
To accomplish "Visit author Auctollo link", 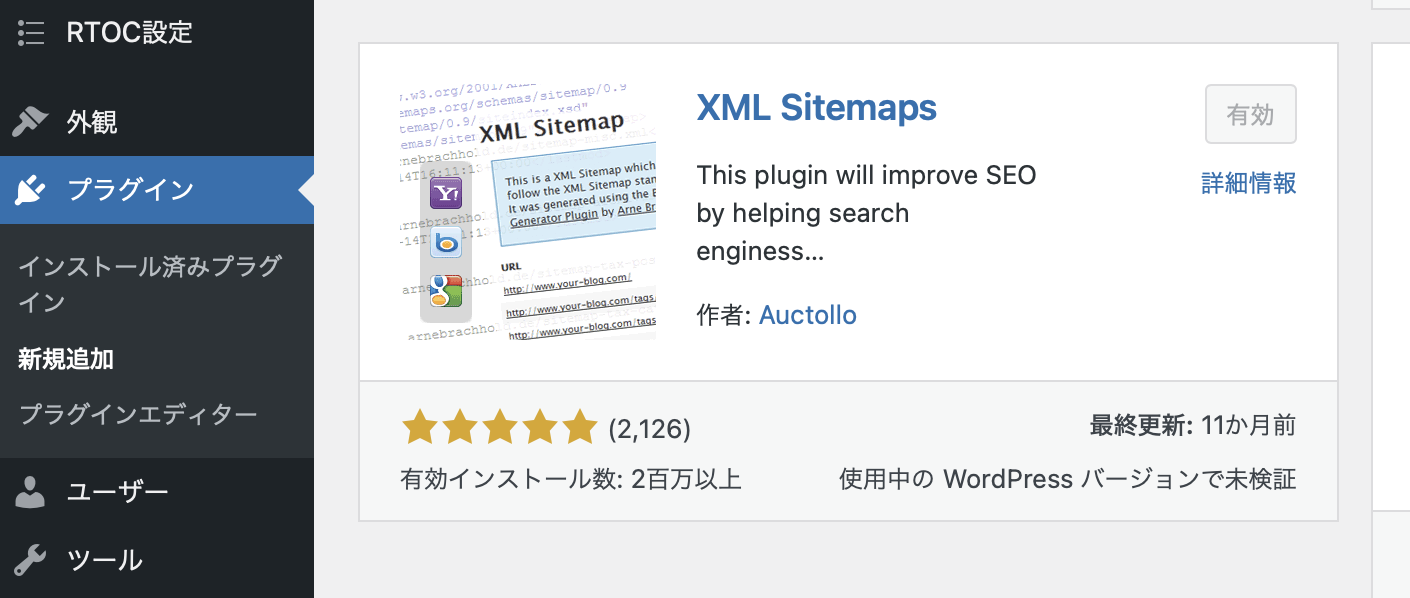I will (808, 315).
